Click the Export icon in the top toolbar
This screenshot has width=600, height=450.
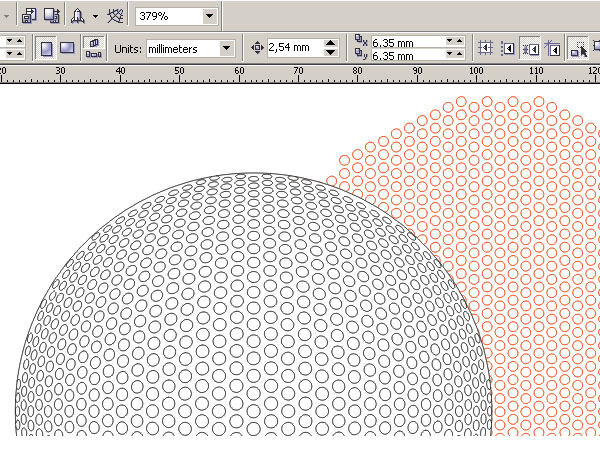(52, 16)
